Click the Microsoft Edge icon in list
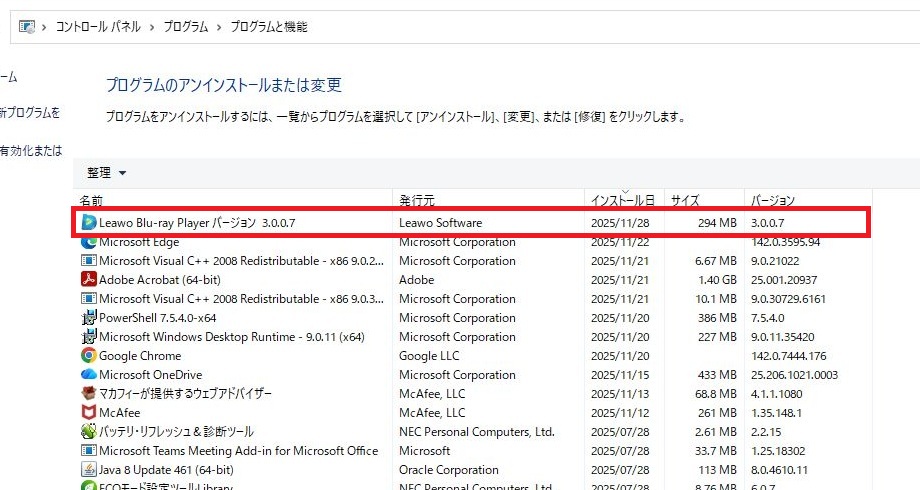 click(89, 241)
